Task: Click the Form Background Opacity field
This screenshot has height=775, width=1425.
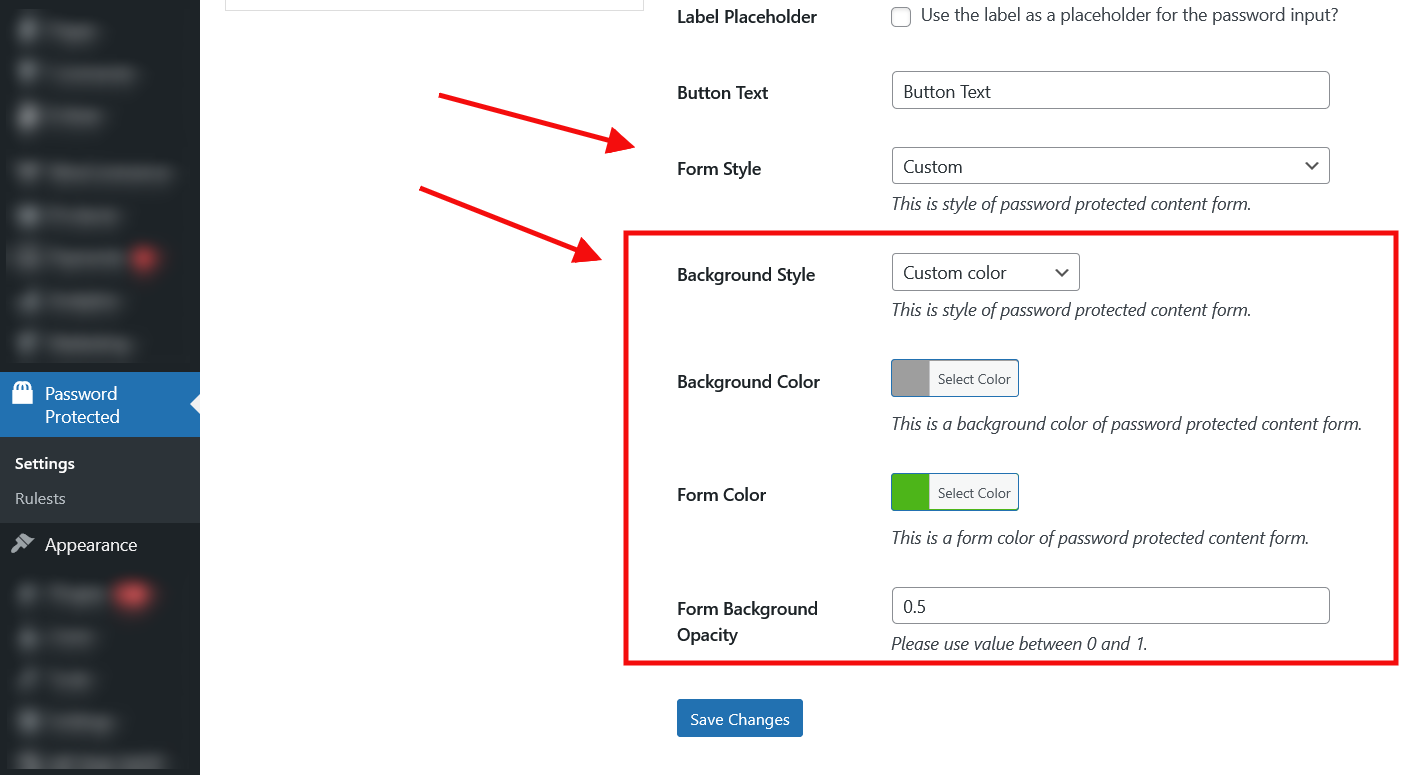Action: point(1110,606)
